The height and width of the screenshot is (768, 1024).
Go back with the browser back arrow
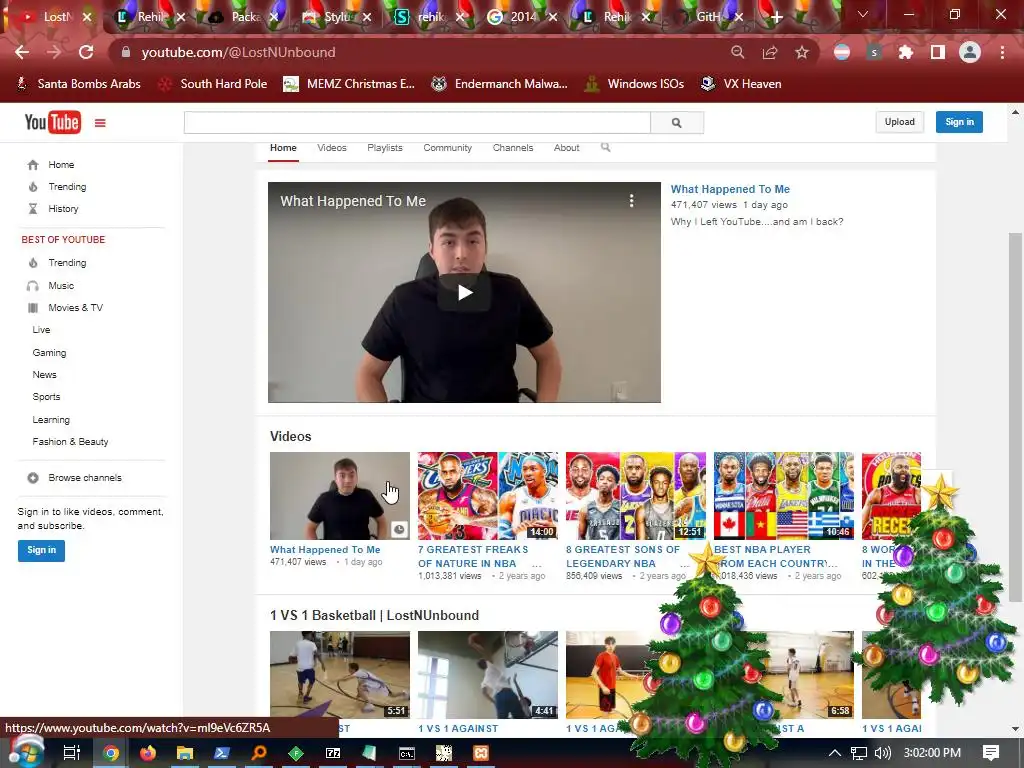[x=22, y=52]
